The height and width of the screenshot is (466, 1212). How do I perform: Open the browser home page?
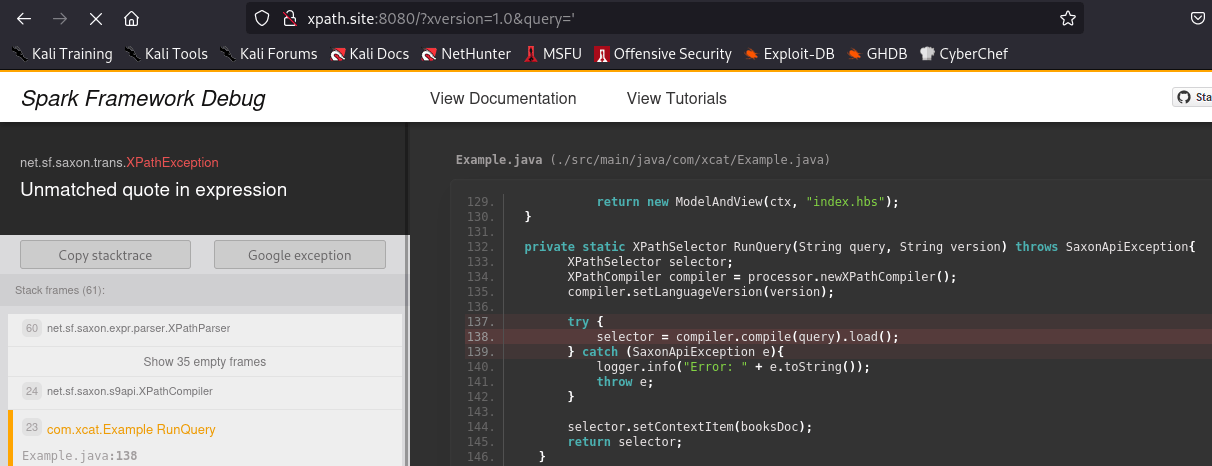pyautogui.click(x=131, y=18)
